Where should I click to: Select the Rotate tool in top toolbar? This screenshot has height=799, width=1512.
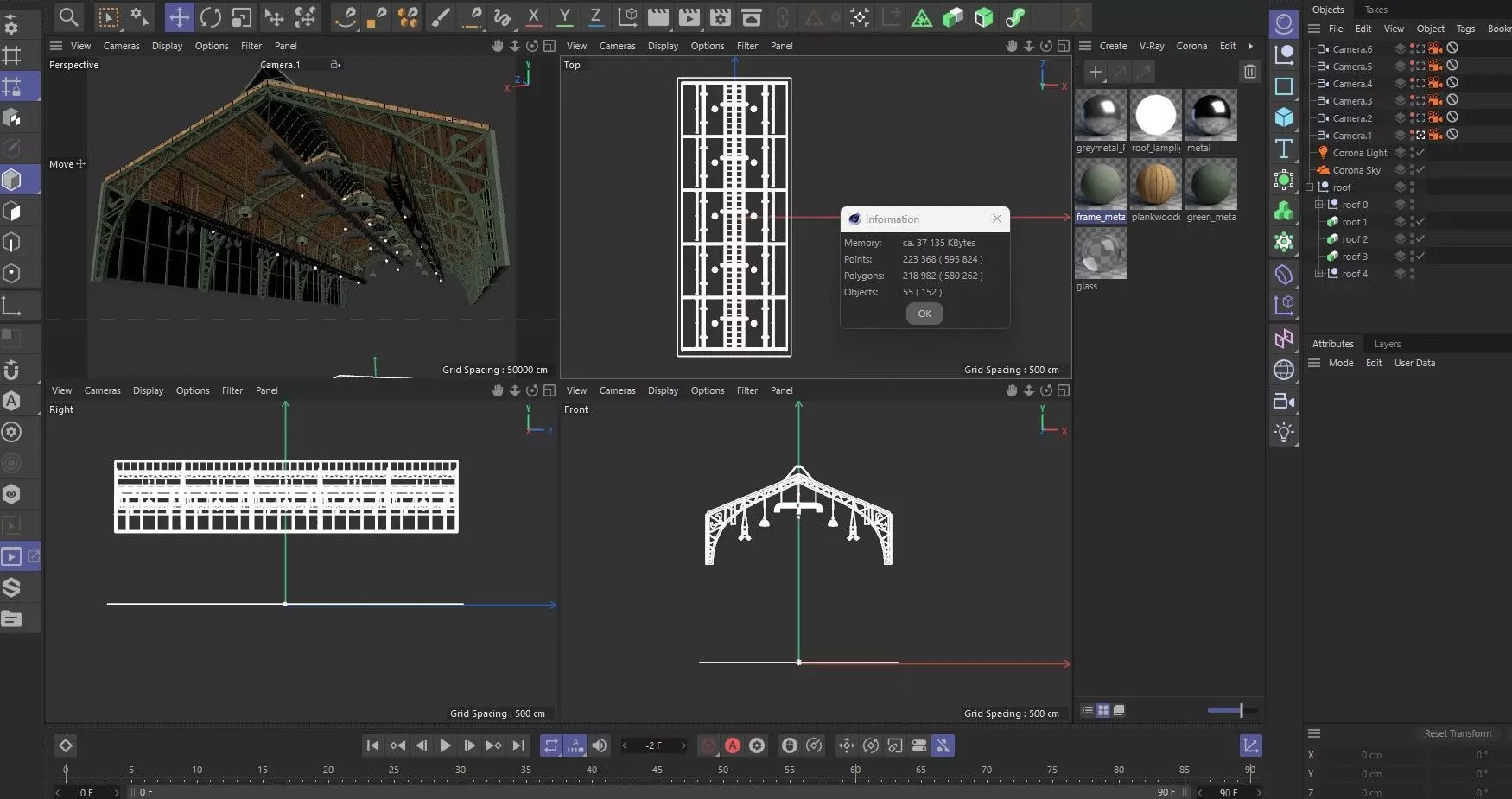tap(210, 17)
